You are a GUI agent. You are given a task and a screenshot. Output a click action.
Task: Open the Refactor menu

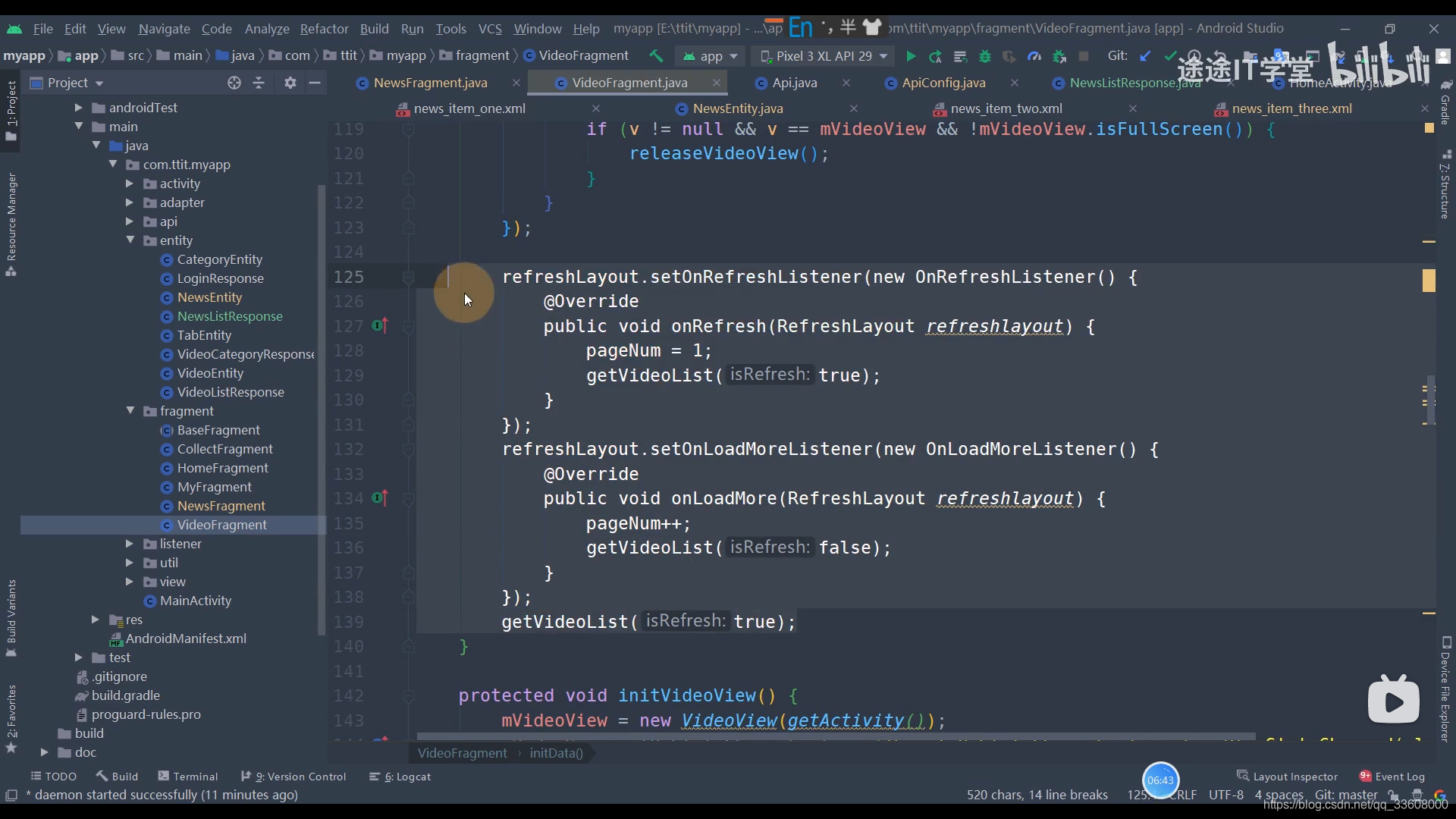(324, 29)
